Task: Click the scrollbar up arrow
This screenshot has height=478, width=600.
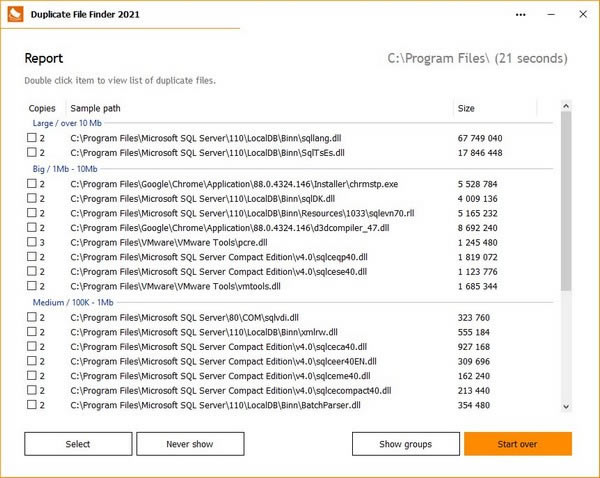Action: (566, 106)
